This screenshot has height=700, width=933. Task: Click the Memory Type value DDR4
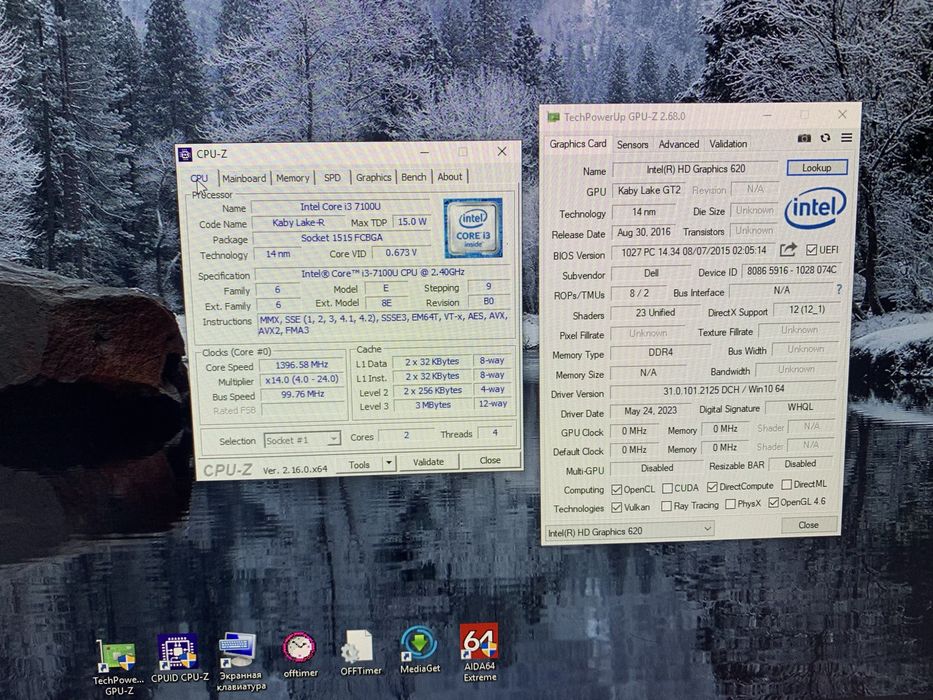tap(660, 352)
